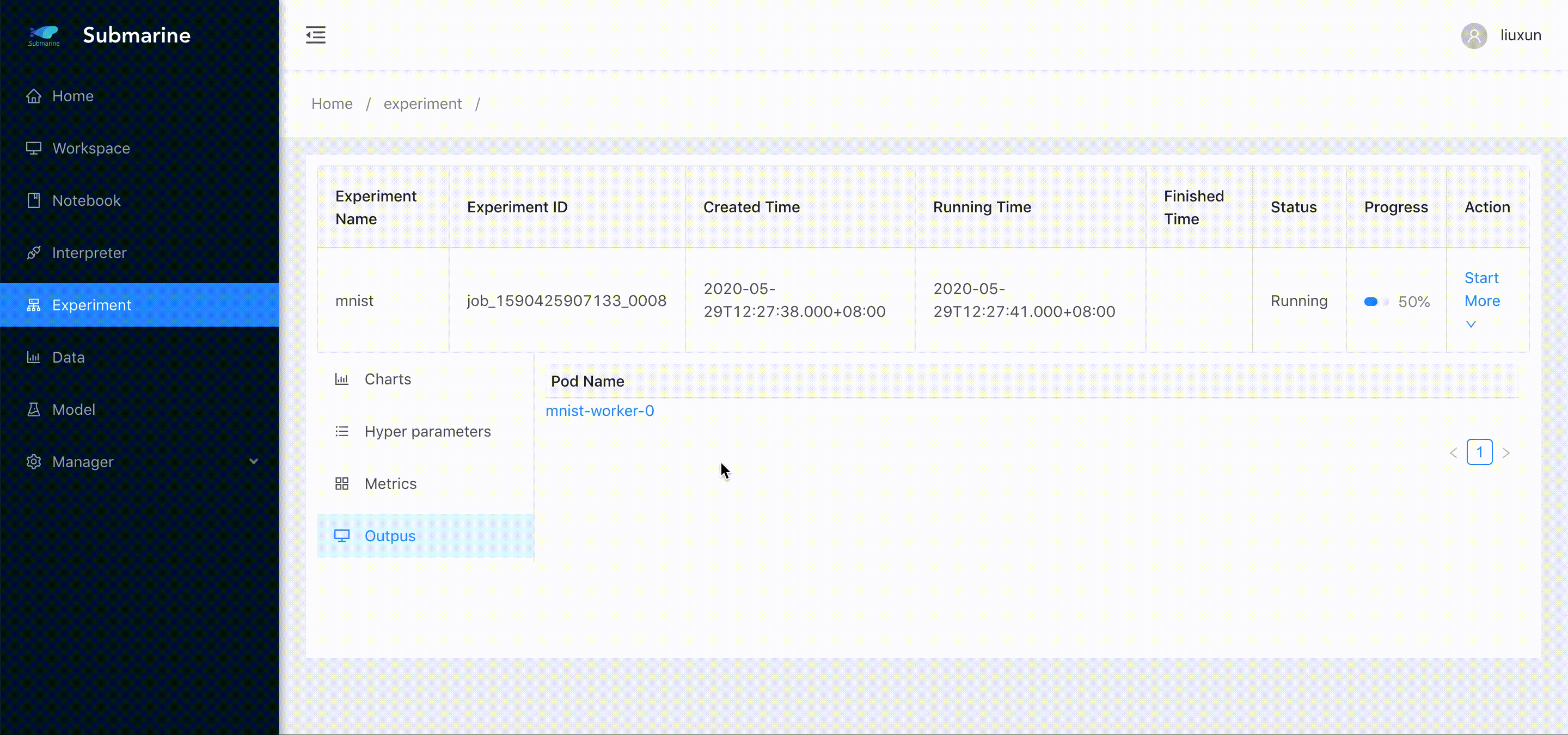This screenshot has height=735, width=1568.
Task: Select the Outpus tab
Action: point(390,536)
